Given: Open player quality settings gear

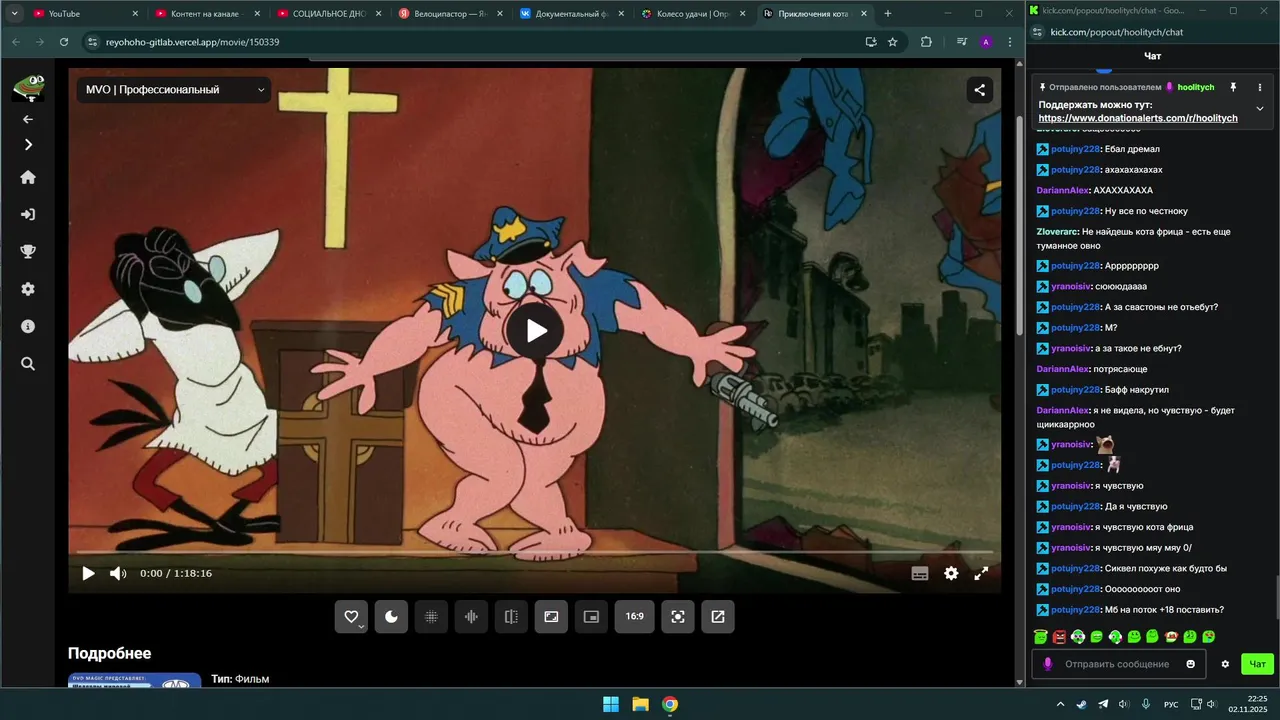Looking at the screenshot, I should (951, 573).
